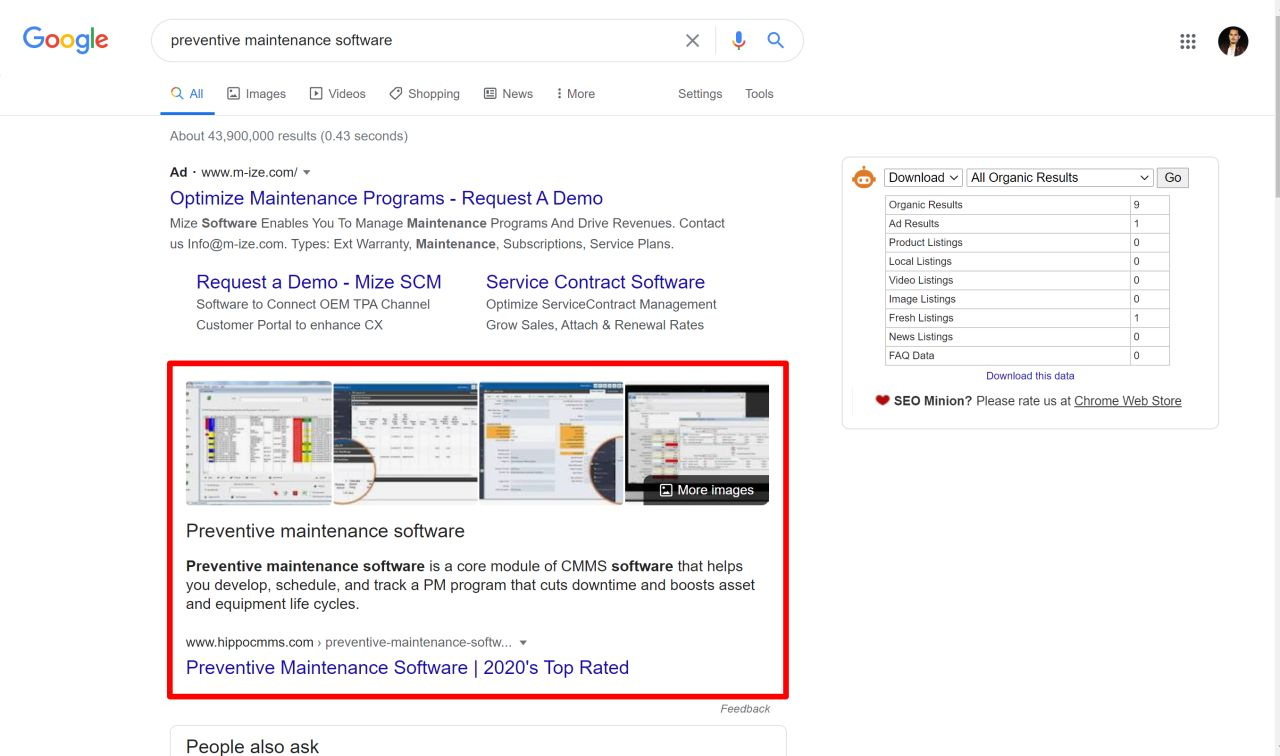This screenshot has width=1280, height=756.
Task: Open search Settings
Action: [700, 94]
